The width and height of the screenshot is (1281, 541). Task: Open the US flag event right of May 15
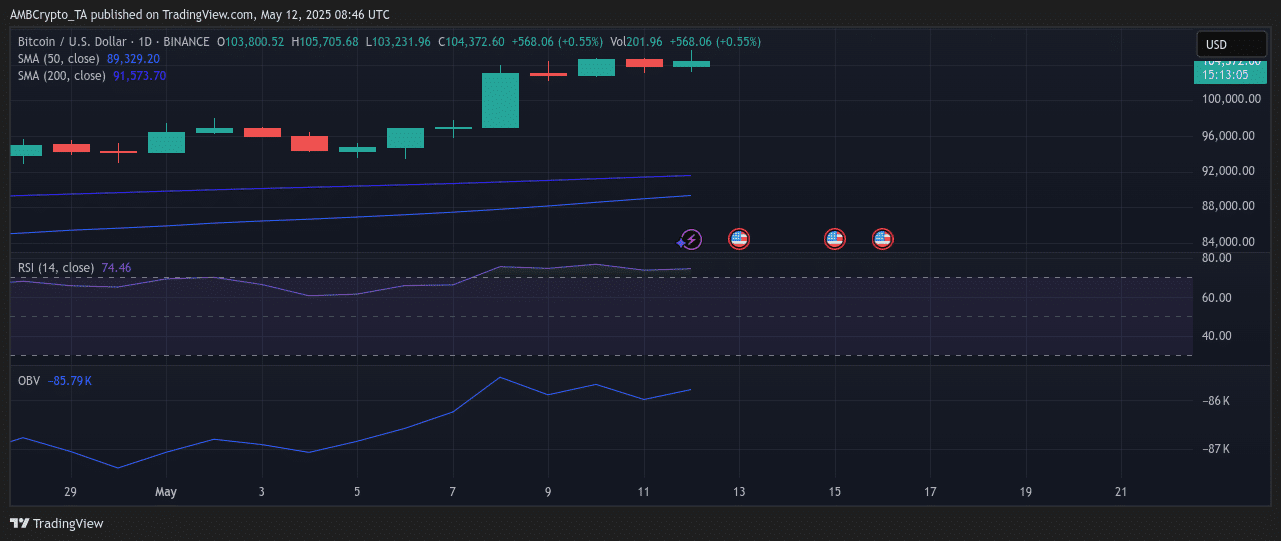click(882, 239)
